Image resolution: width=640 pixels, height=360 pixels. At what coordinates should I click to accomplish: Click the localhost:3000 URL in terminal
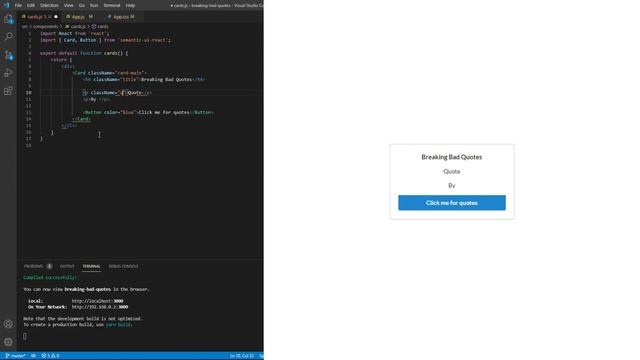click(x=98, y=301)
